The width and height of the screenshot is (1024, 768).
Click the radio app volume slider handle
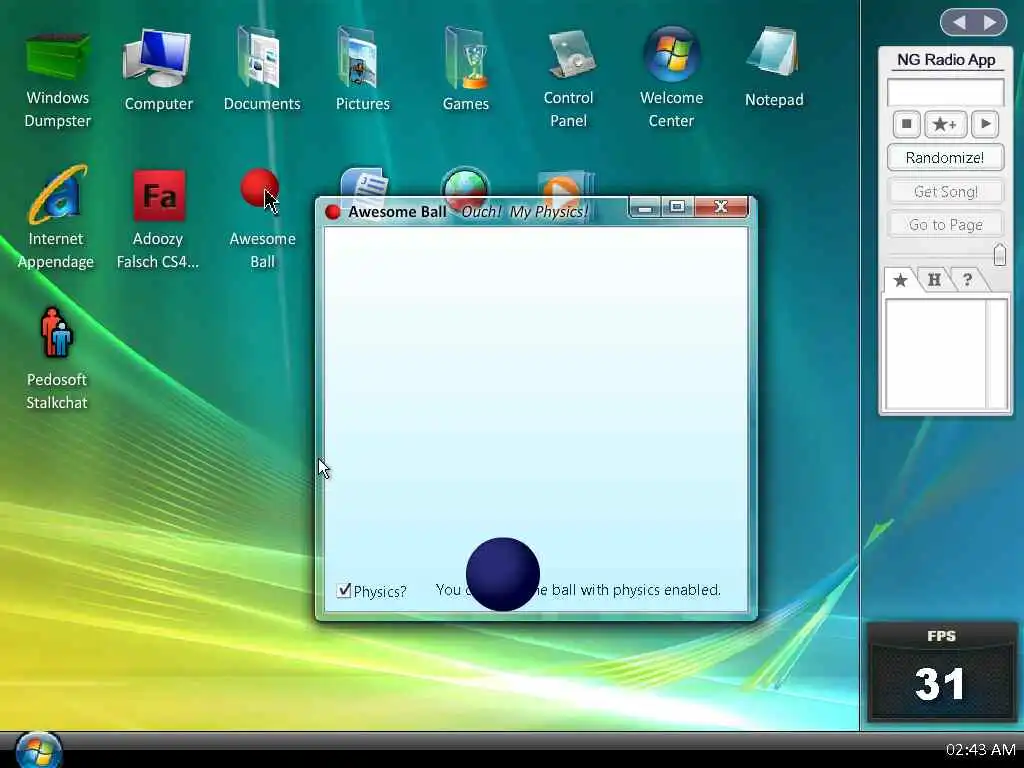click(999, 254)
